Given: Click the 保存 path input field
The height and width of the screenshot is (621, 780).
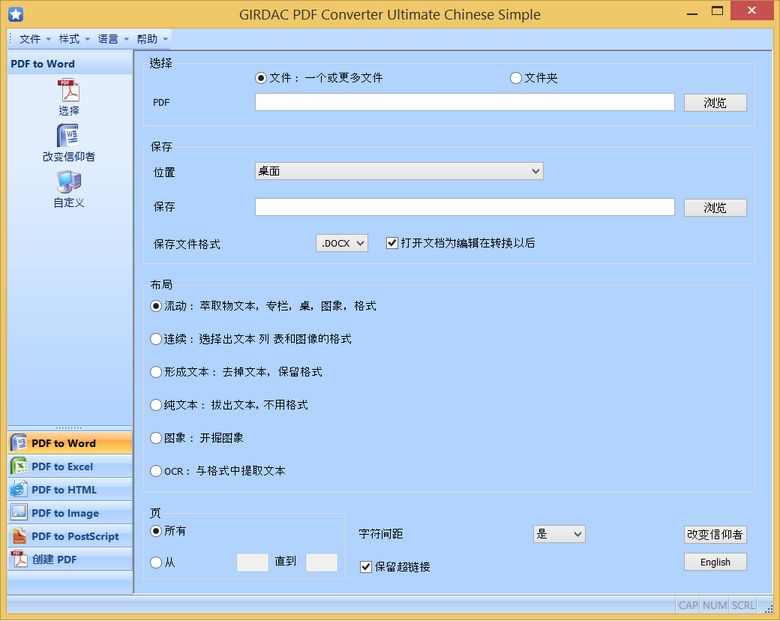Looking at the screenshot, I should pyautogui.click(x=465, y=207).
